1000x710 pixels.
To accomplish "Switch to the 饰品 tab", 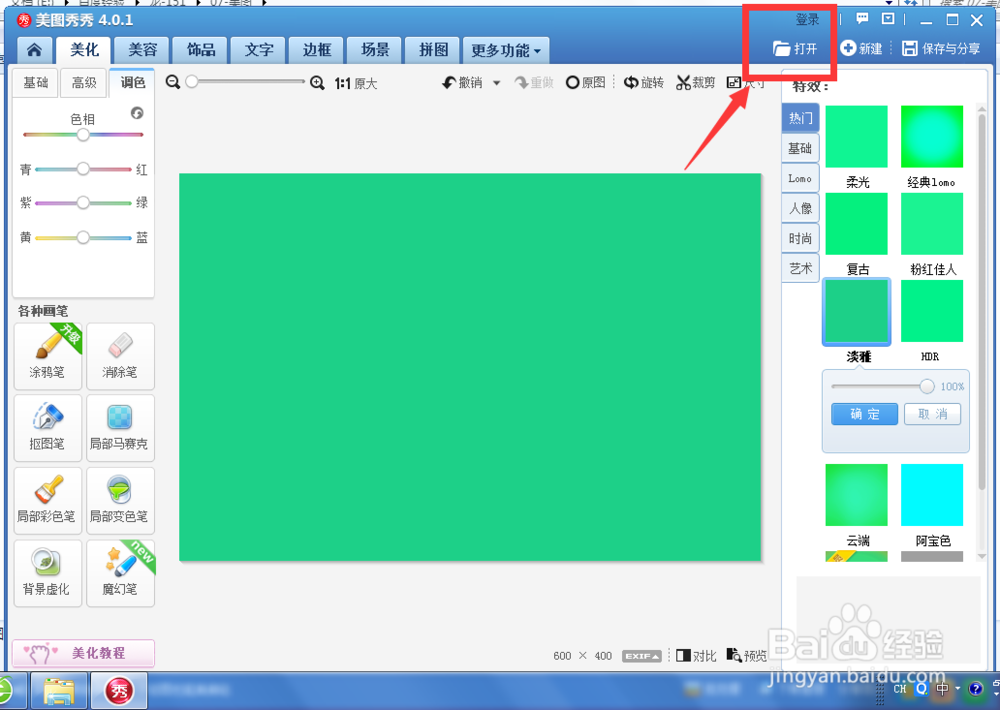I will [x=200, y=50].
